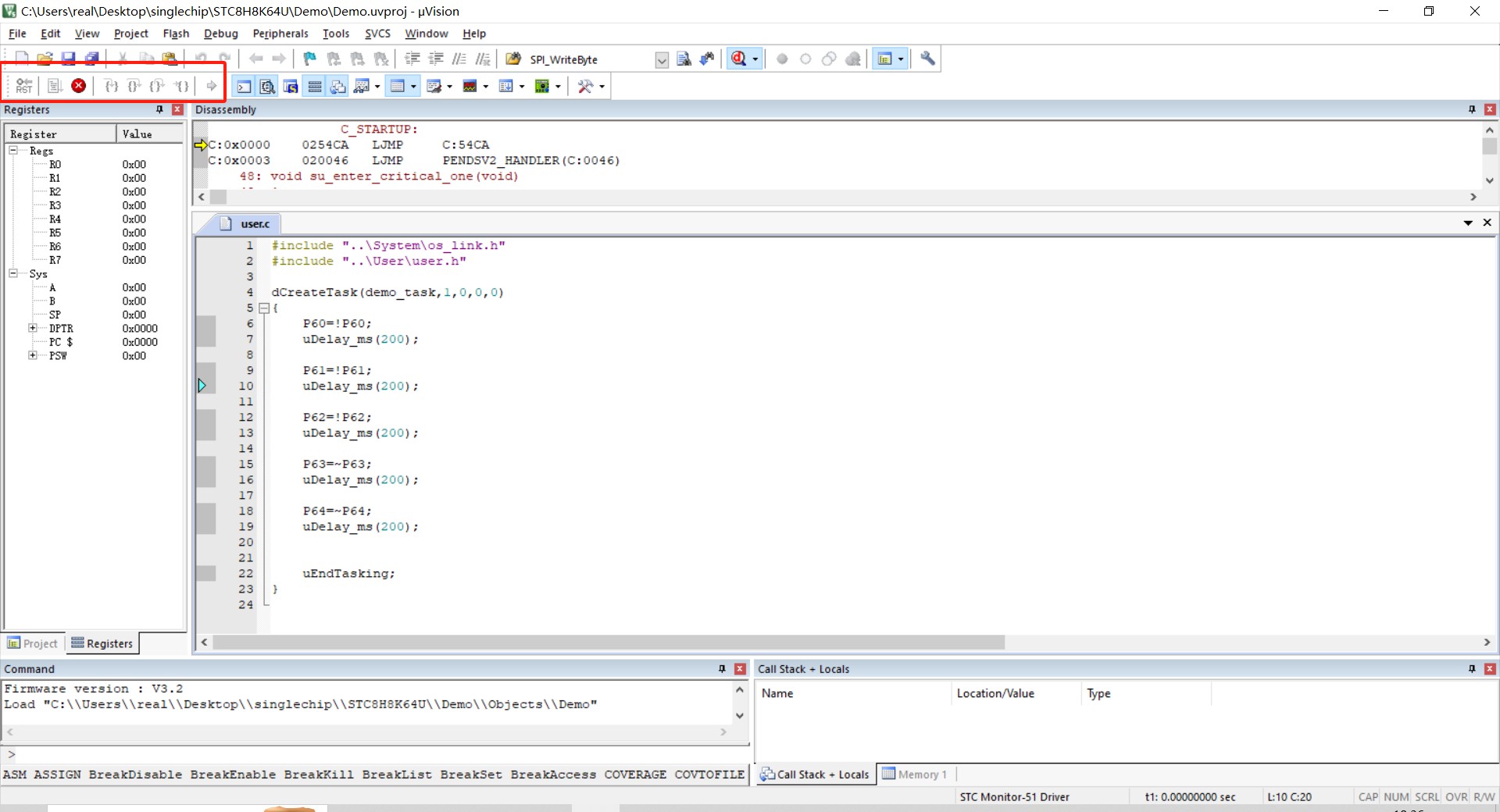Viewport: 1500px width, 812px height.
Task: Open Window layout dropdown arrow
Action: point(901,59)
